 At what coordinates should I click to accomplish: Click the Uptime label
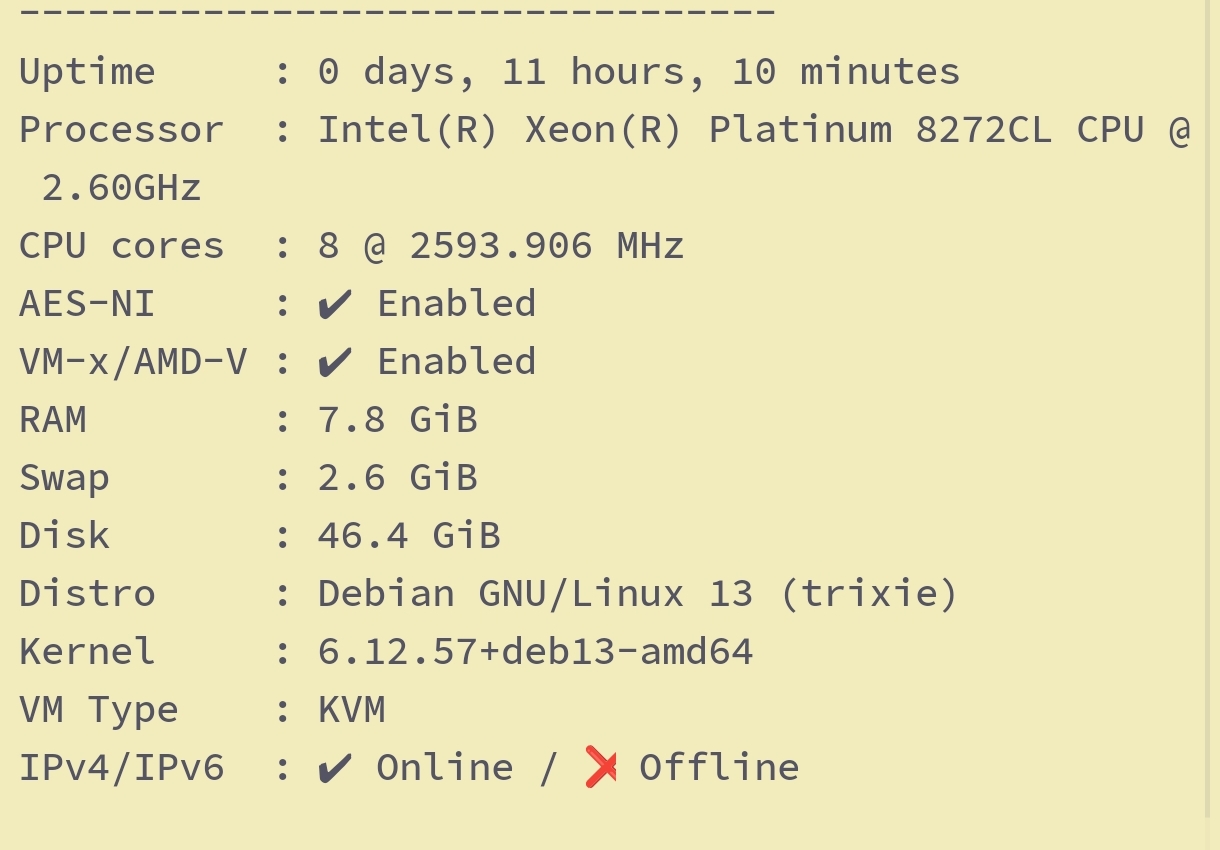click(x=87, y=72)
